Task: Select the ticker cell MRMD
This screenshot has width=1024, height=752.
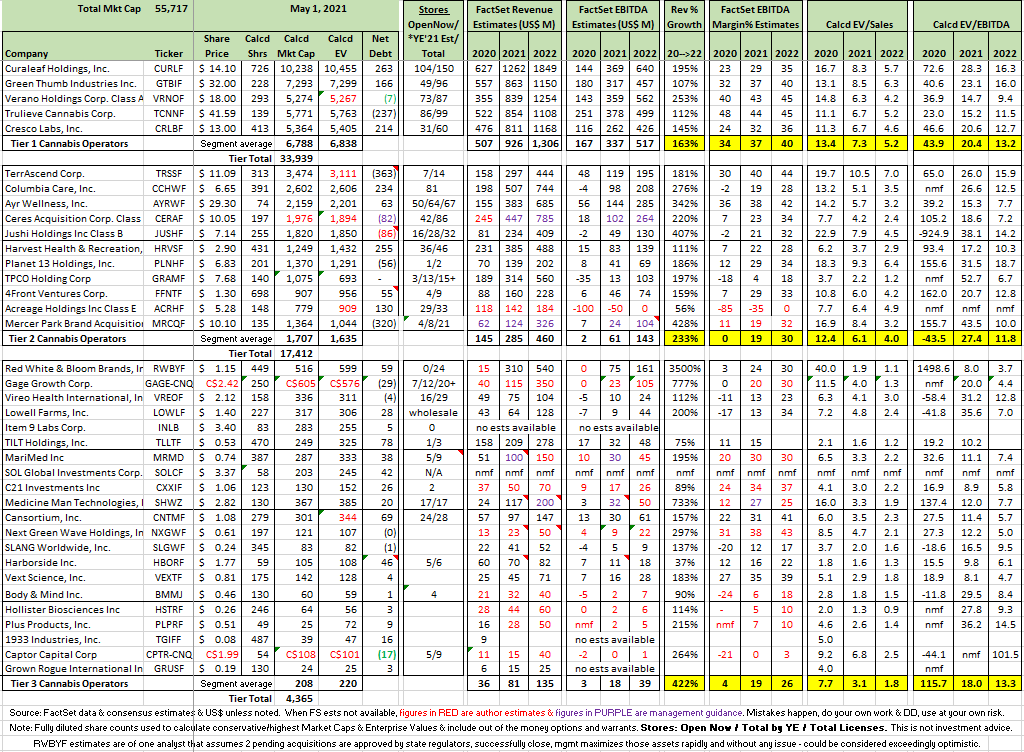Action: point(168,458)
